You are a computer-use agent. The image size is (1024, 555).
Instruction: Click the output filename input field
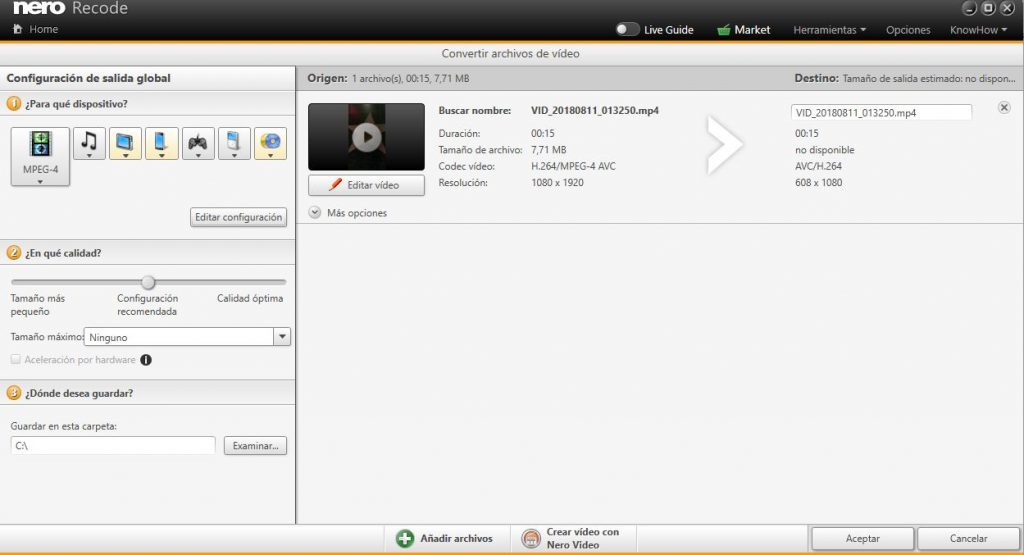coord(881,112)
